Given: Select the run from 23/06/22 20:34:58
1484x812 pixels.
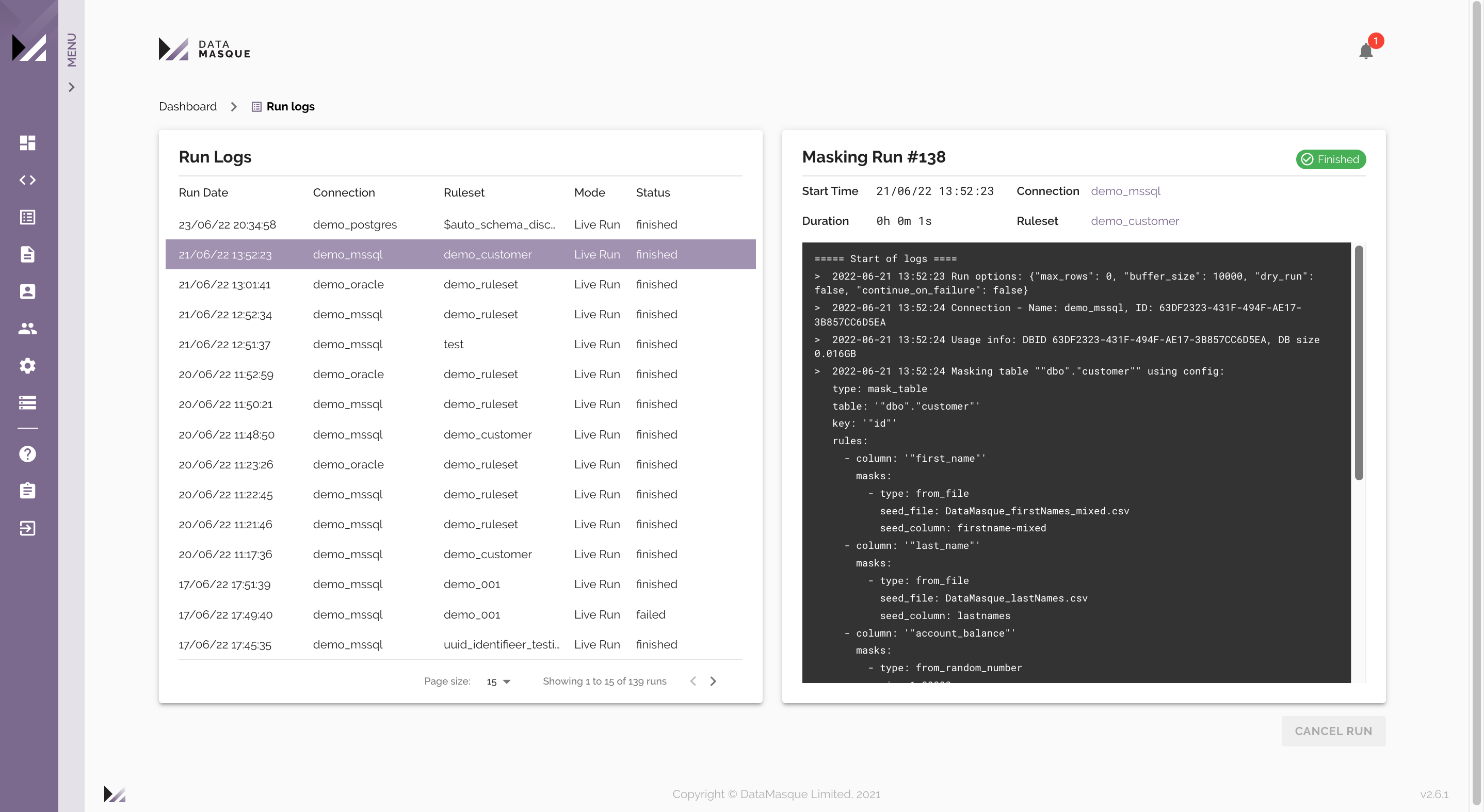Looking at the screenshot, I should click(460, 224).
